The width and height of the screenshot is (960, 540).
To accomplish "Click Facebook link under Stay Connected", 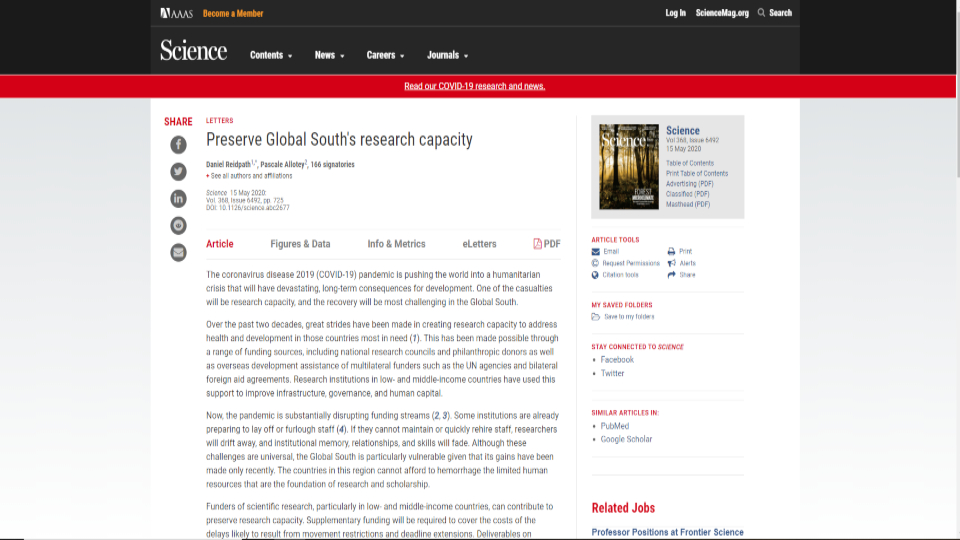I will pyautogui.click(x=617, y=360).
